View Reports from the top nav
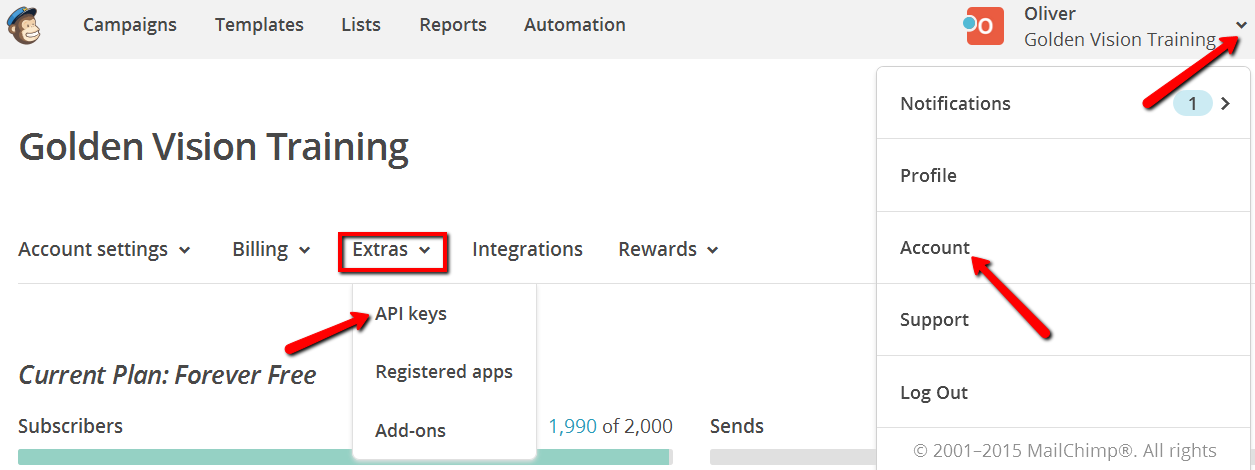This screenshot has height=470, width=1255. [453, 25]
